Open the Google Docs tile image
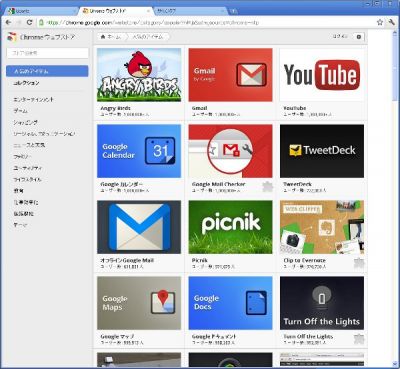 tap(230, 303)
